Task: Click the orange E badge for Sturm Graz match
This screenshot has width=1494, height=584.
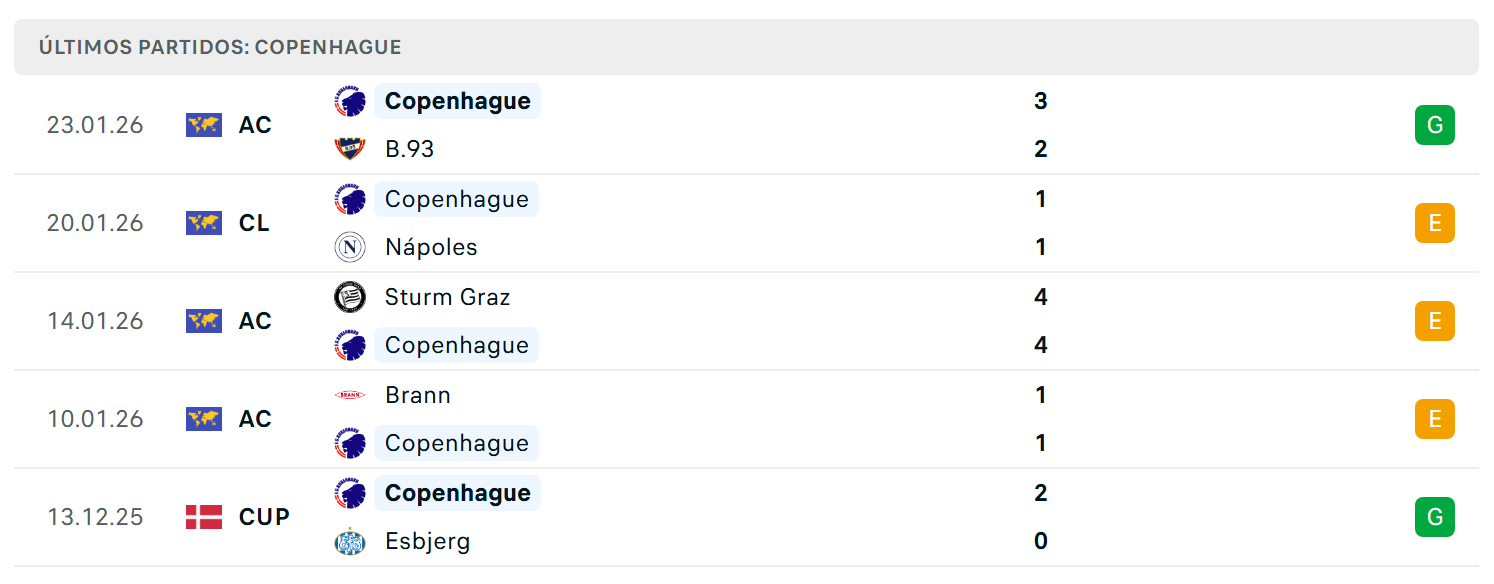Action: pyautogui.click(x=1435, y=321)
